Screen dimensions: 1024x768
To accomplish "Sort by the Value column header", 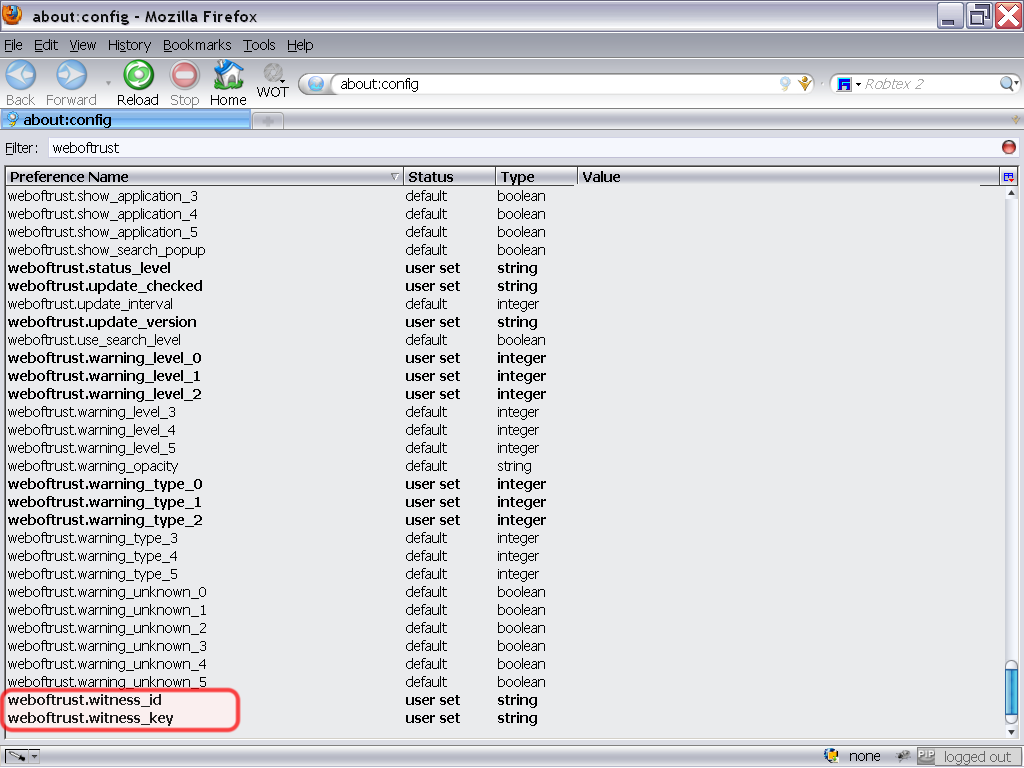I will click(788, 177).
